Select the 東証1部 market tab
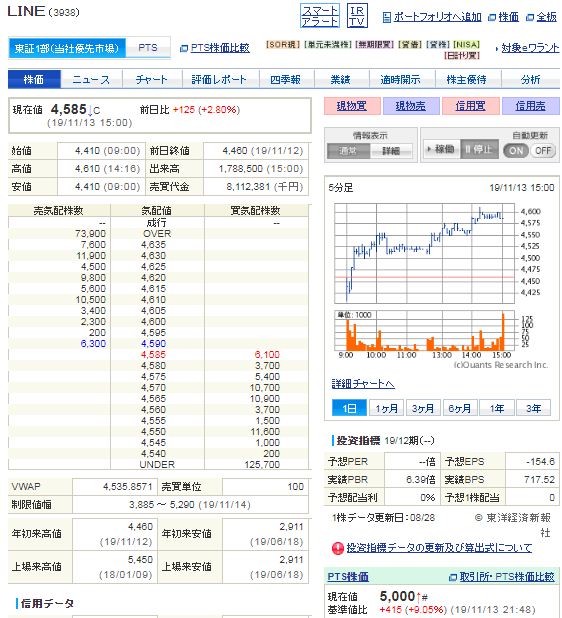This screenshot has width=562, height=618. (x=67, y=48)
